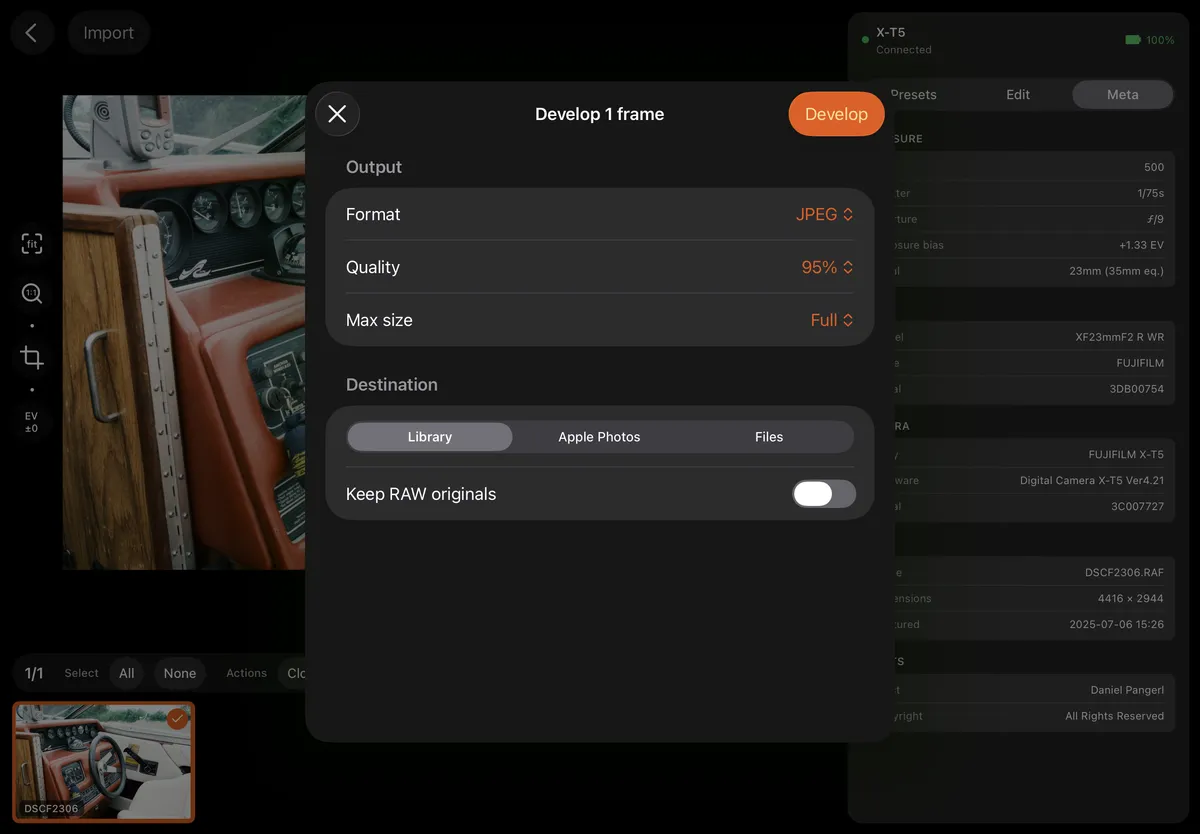Click copyright All Rights Reserved

(1115, 716)
